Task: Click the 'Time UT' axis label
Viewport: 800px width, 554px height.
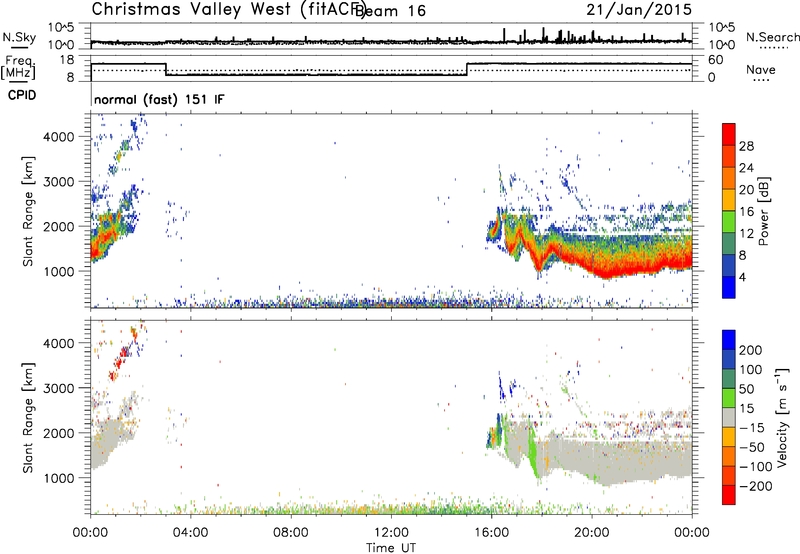Action: pyautogui.click(x=391, y=547)
